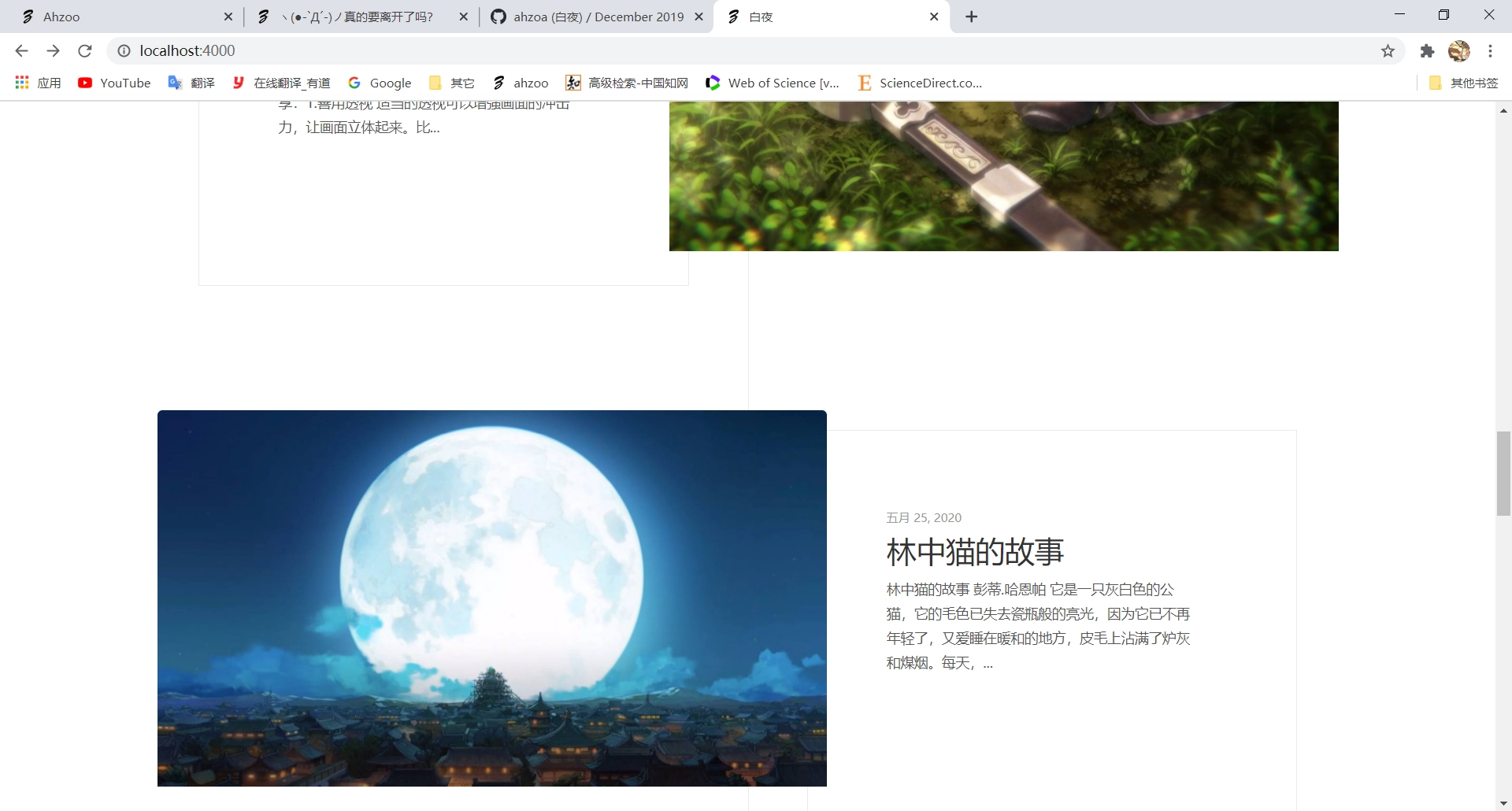Open the 其他书签 bookmarks folder
This screenshot has height=811, width=1512.
1464,83
